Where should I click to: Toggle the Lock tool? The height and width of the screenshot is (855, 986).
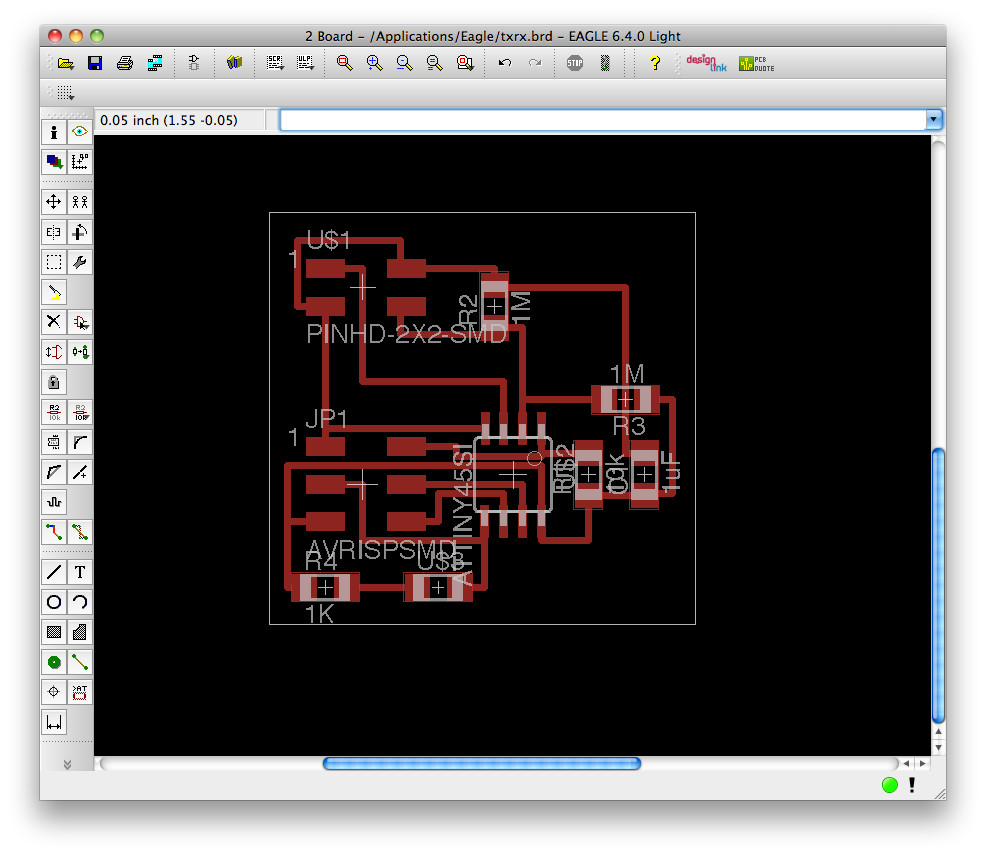point(54,382)
